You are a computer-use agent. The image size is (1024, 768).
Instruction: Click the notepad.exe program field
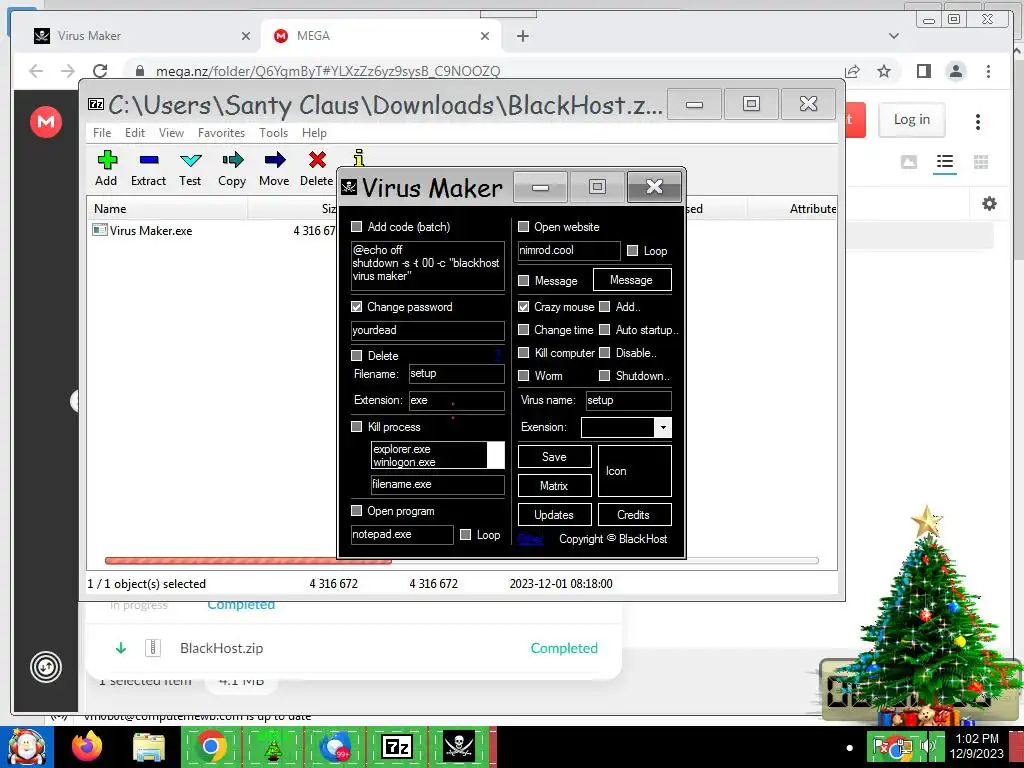402,534
